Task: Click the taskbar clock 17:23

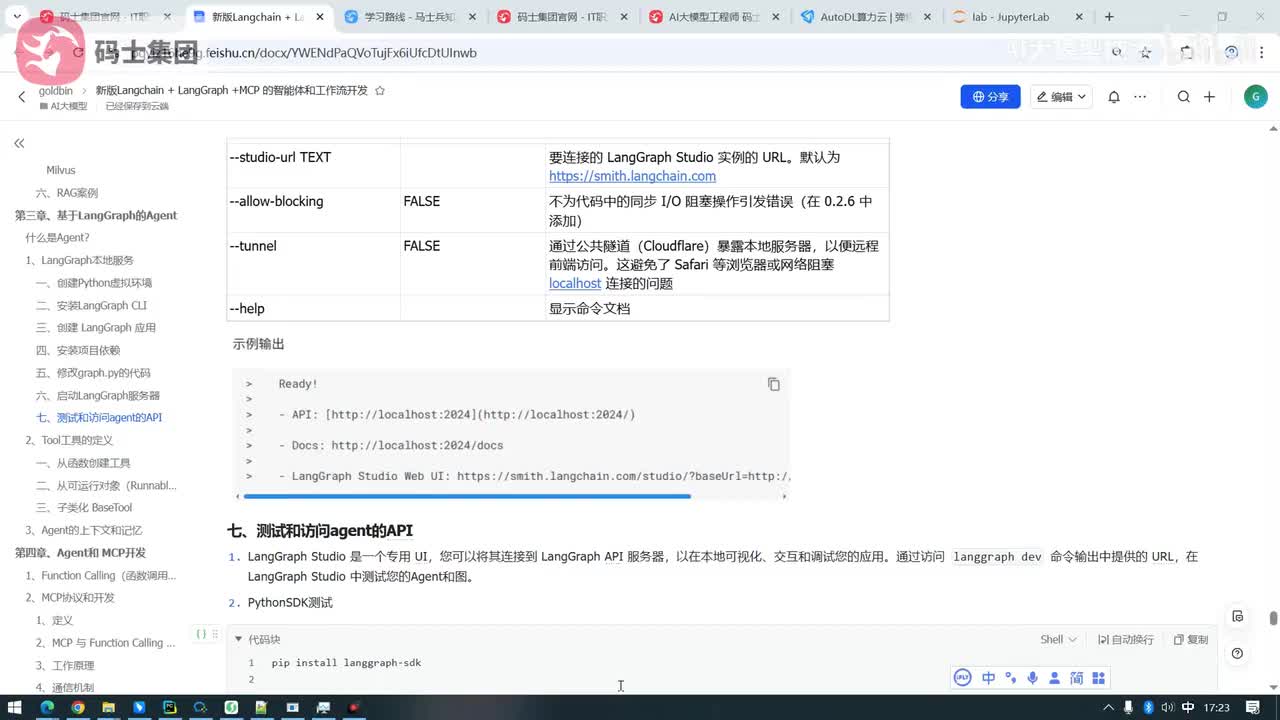Action: (x=1217, y=707)
